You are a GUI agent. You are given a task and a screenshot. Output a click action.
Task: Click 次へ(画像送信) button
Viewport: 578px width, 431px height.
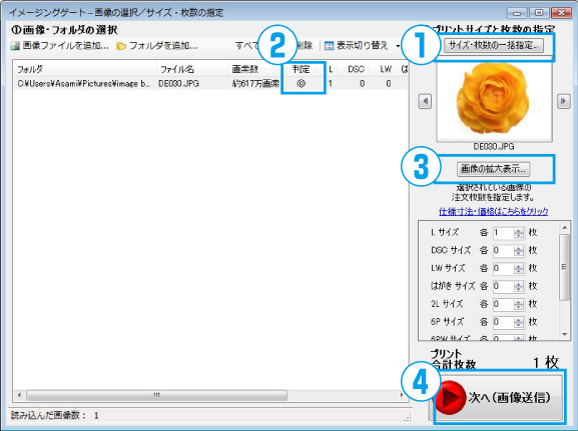[x=497, y=398]
